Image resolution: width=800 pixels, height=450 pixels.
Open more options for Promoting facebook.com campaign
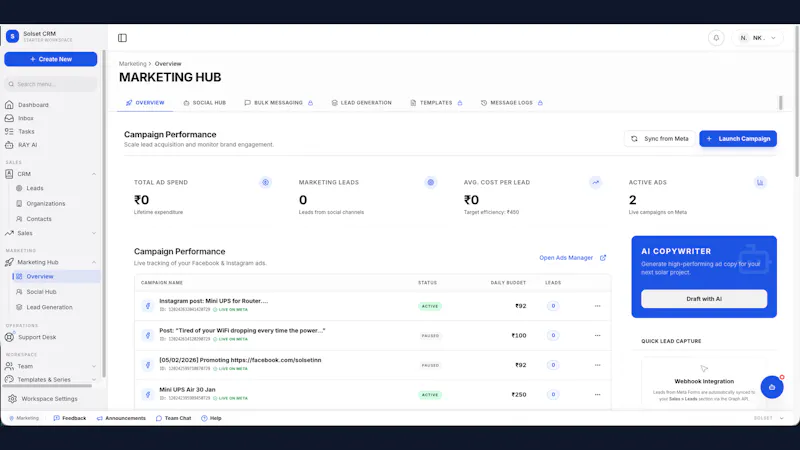click(x=597, y=365)
